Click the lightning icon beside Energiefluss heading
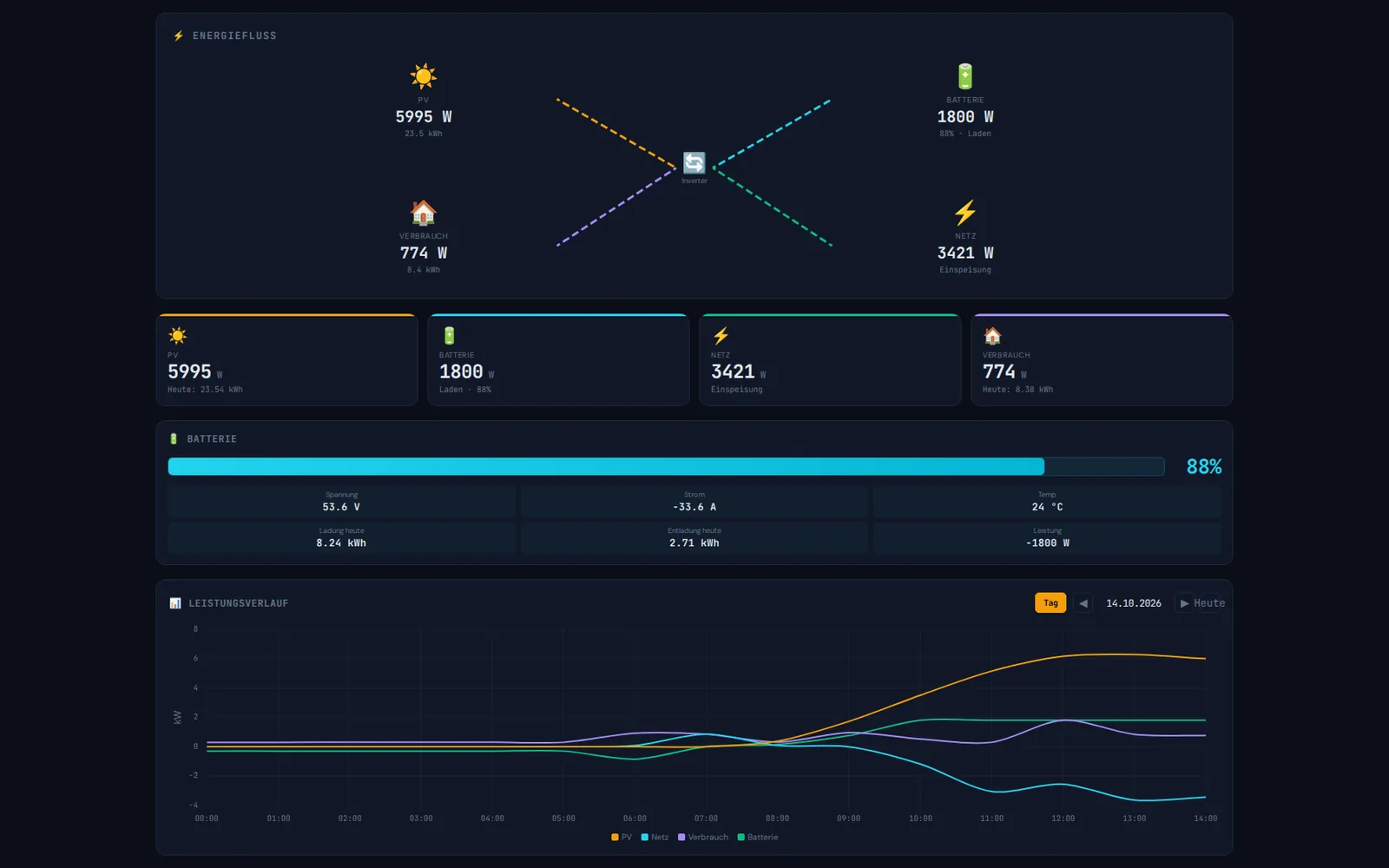The height and width of the screenshot is (868, 1389). coord(178,36)
